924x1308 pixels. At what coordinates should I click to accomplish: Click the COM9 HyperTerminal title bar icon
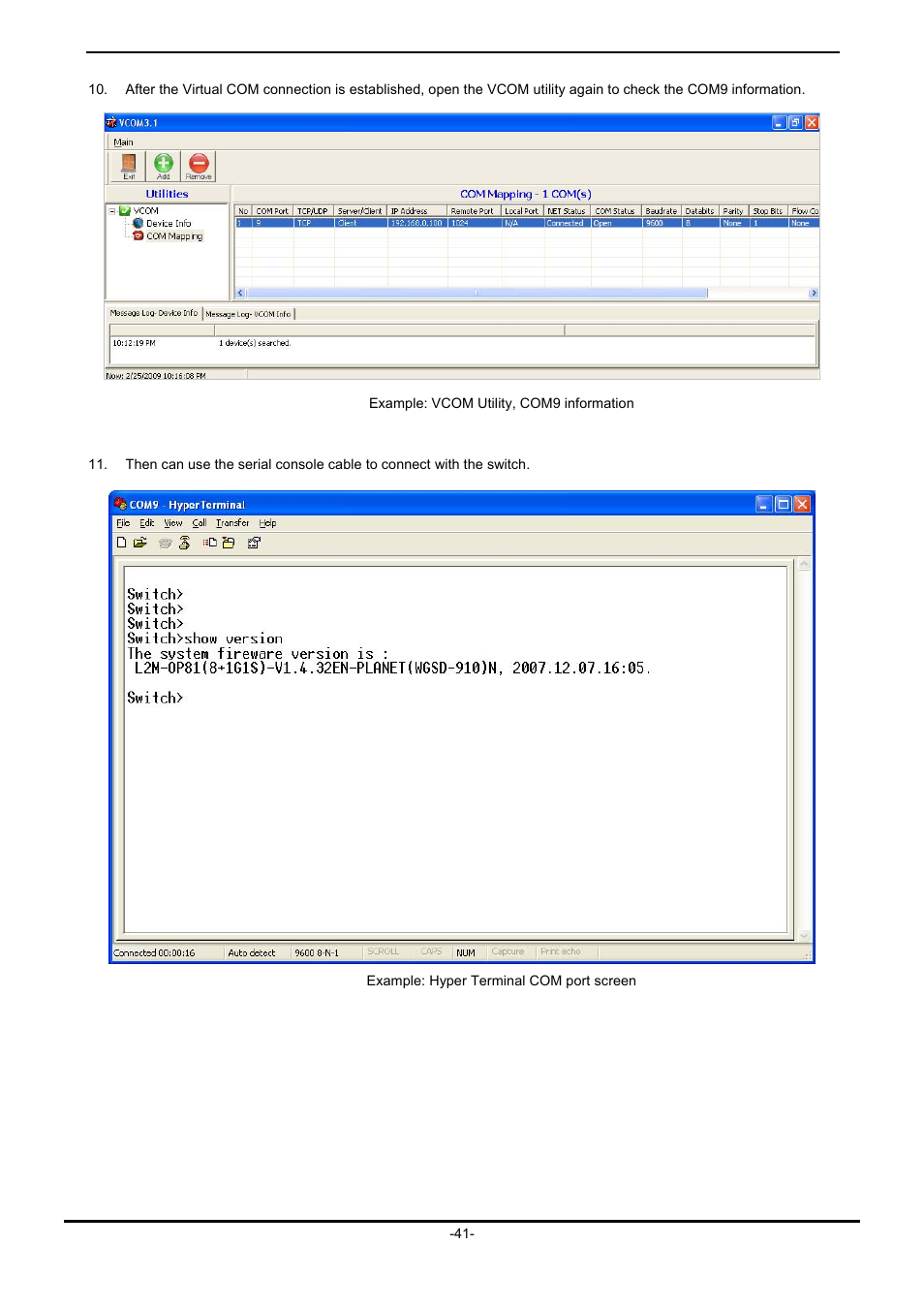click(120, 504)
